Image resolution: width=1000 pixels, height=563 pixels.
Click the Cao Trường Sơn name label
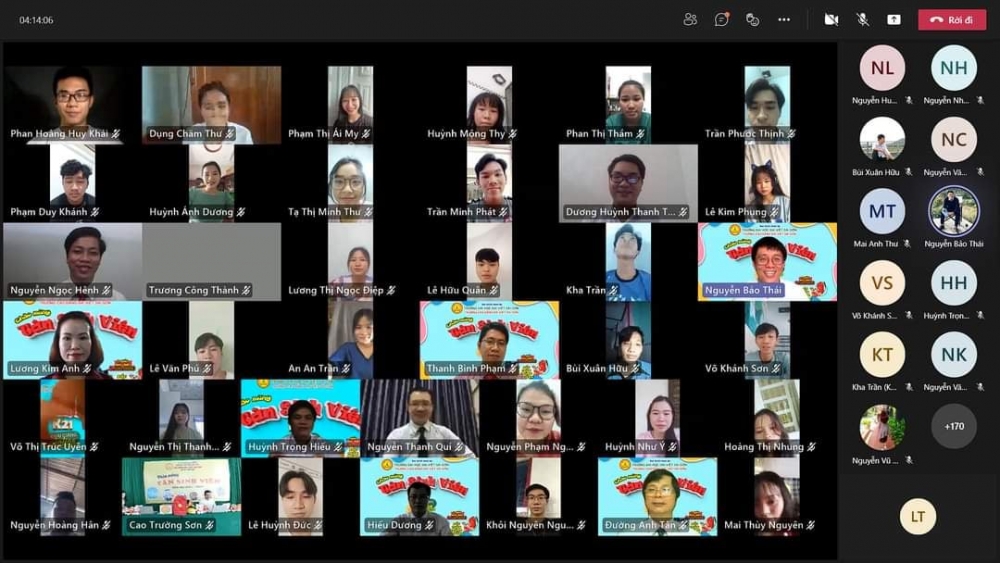pos(165,525)
